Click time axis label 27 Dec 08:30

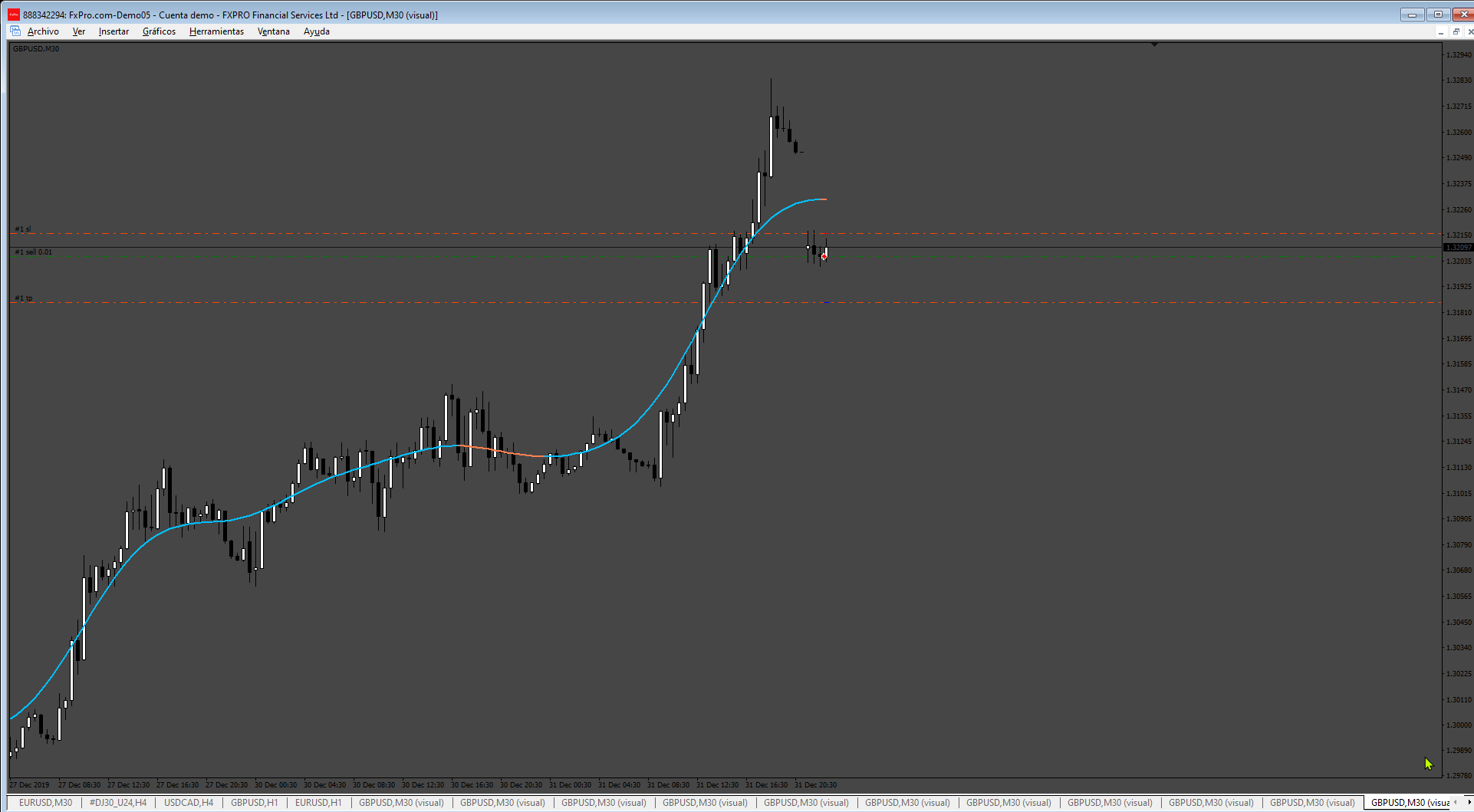pos(79,784)
